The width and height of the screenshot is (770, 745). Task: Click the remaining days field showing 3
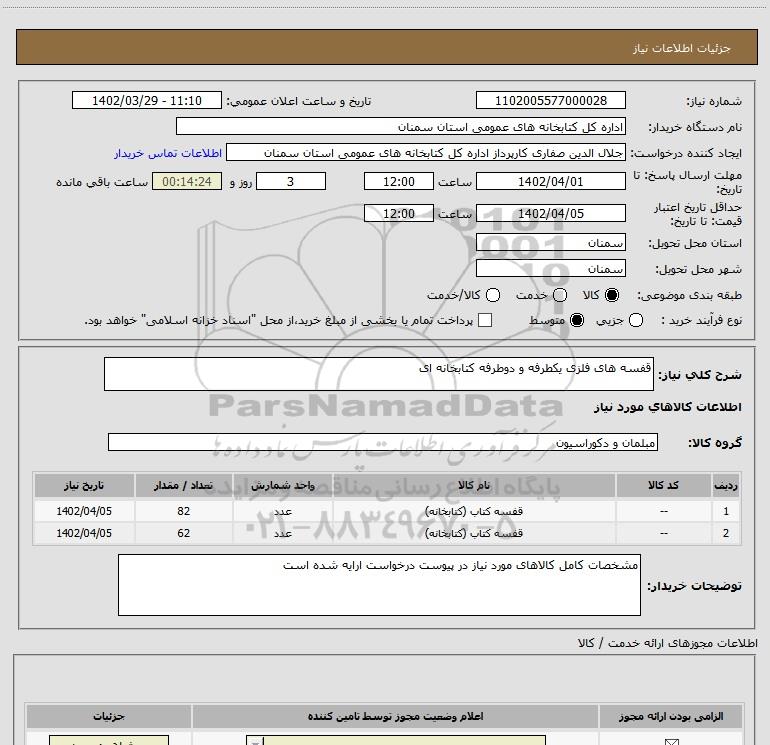[x=291, y=181]
